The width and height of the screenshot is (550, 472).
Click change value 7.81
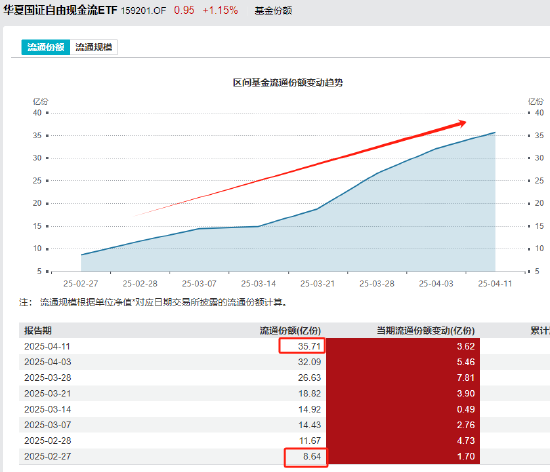pos(466,378)
